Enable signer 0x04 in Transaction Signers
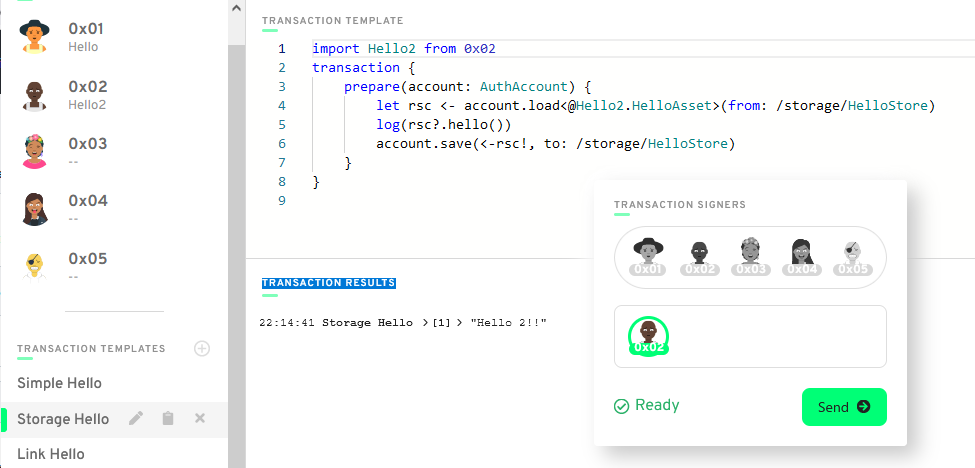975x468 pixels. 802,257
